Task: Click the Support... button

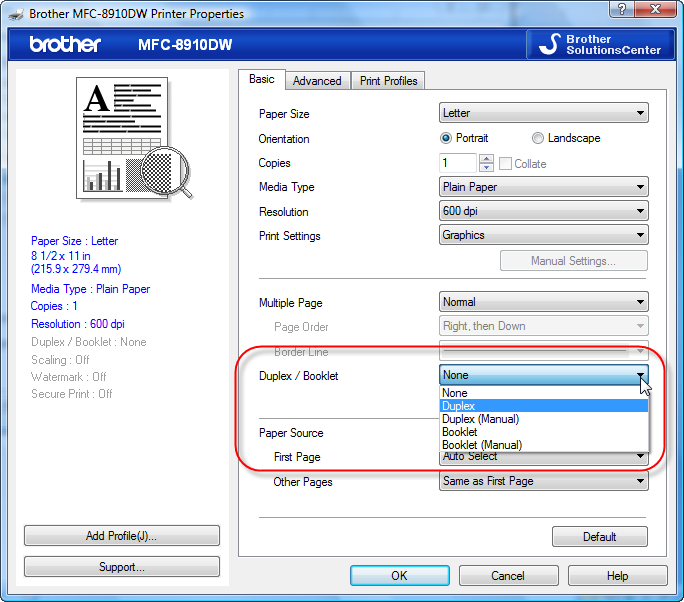Action: [x=122, y=567]
